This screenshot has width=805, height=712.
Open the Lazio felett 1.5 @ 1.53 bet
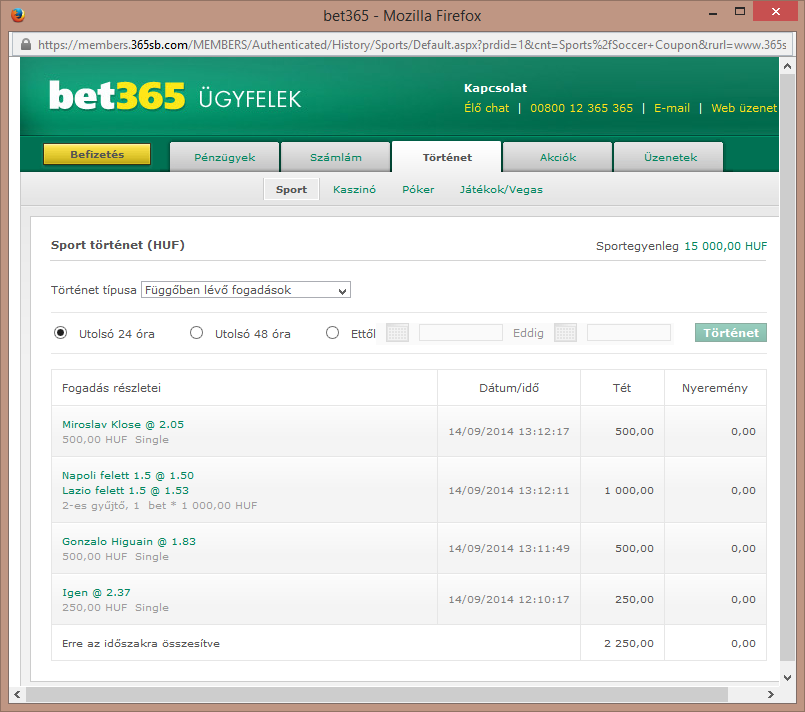(125, 490)
